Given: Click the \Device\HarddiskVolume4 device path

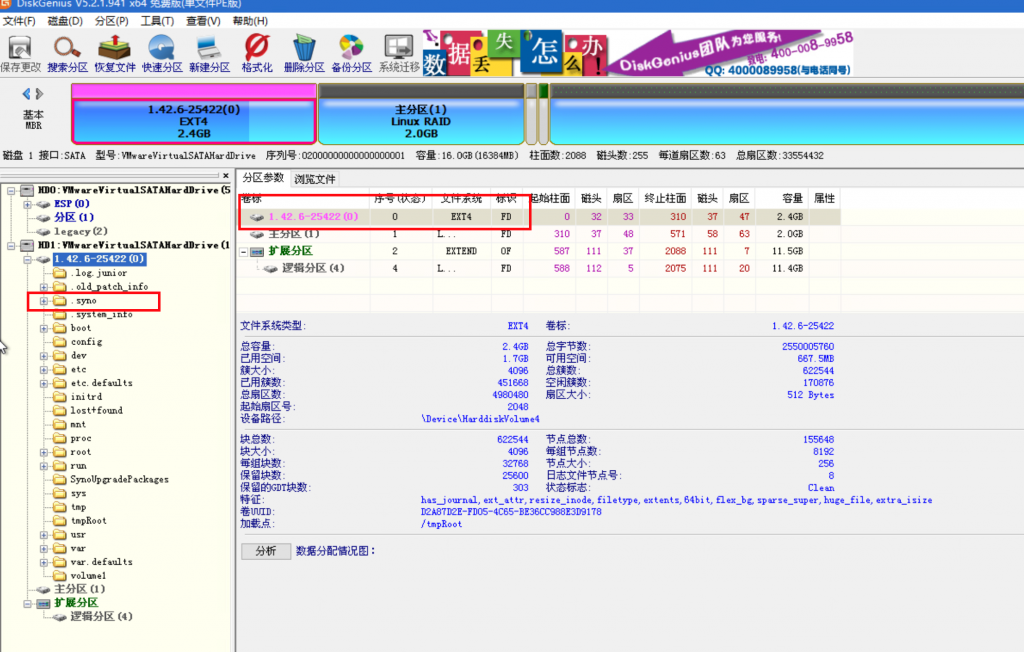Looking at the screenshot, I should tap(480, 419).
